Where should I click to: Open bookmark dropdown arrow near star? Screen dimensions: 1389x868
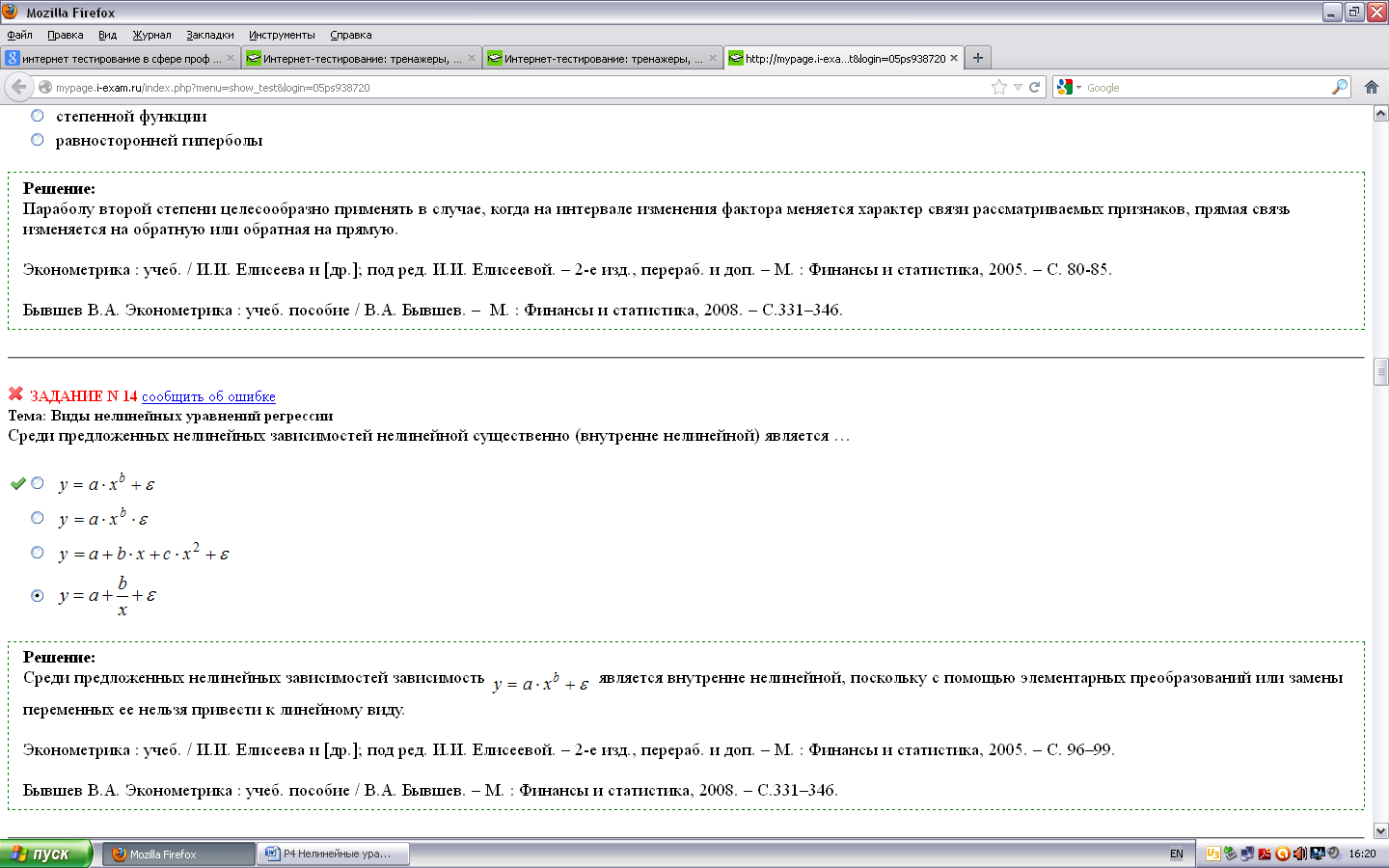[1018, 87]
